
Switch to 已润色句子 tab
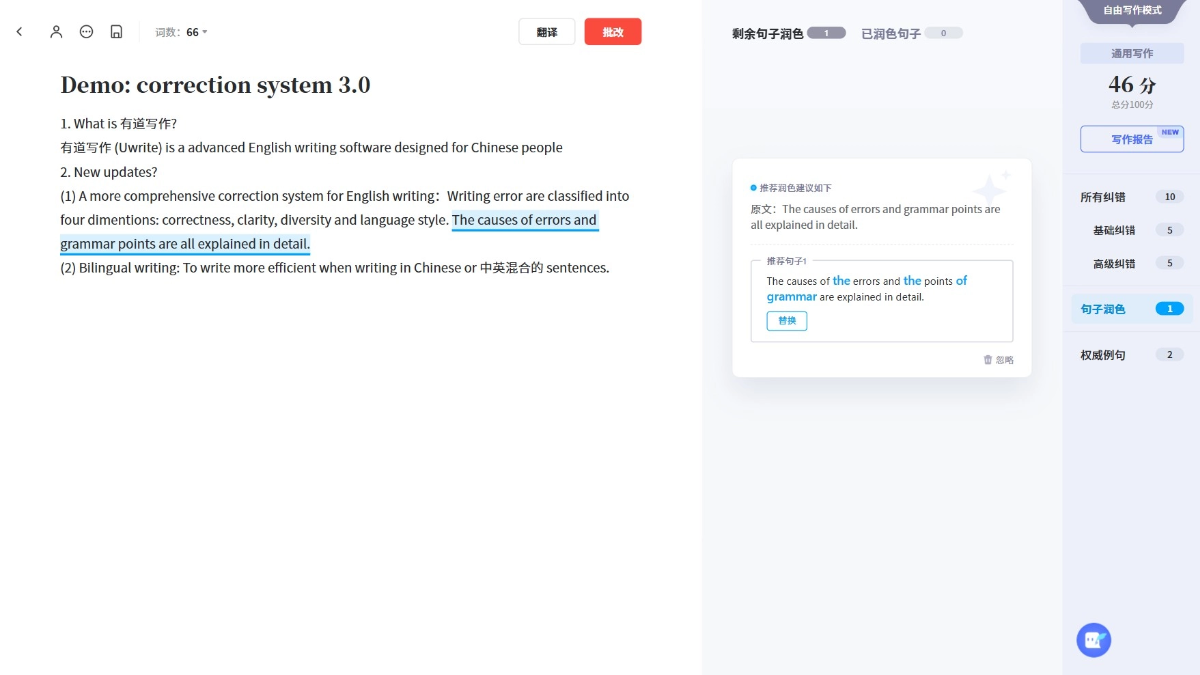click(891, 34)
